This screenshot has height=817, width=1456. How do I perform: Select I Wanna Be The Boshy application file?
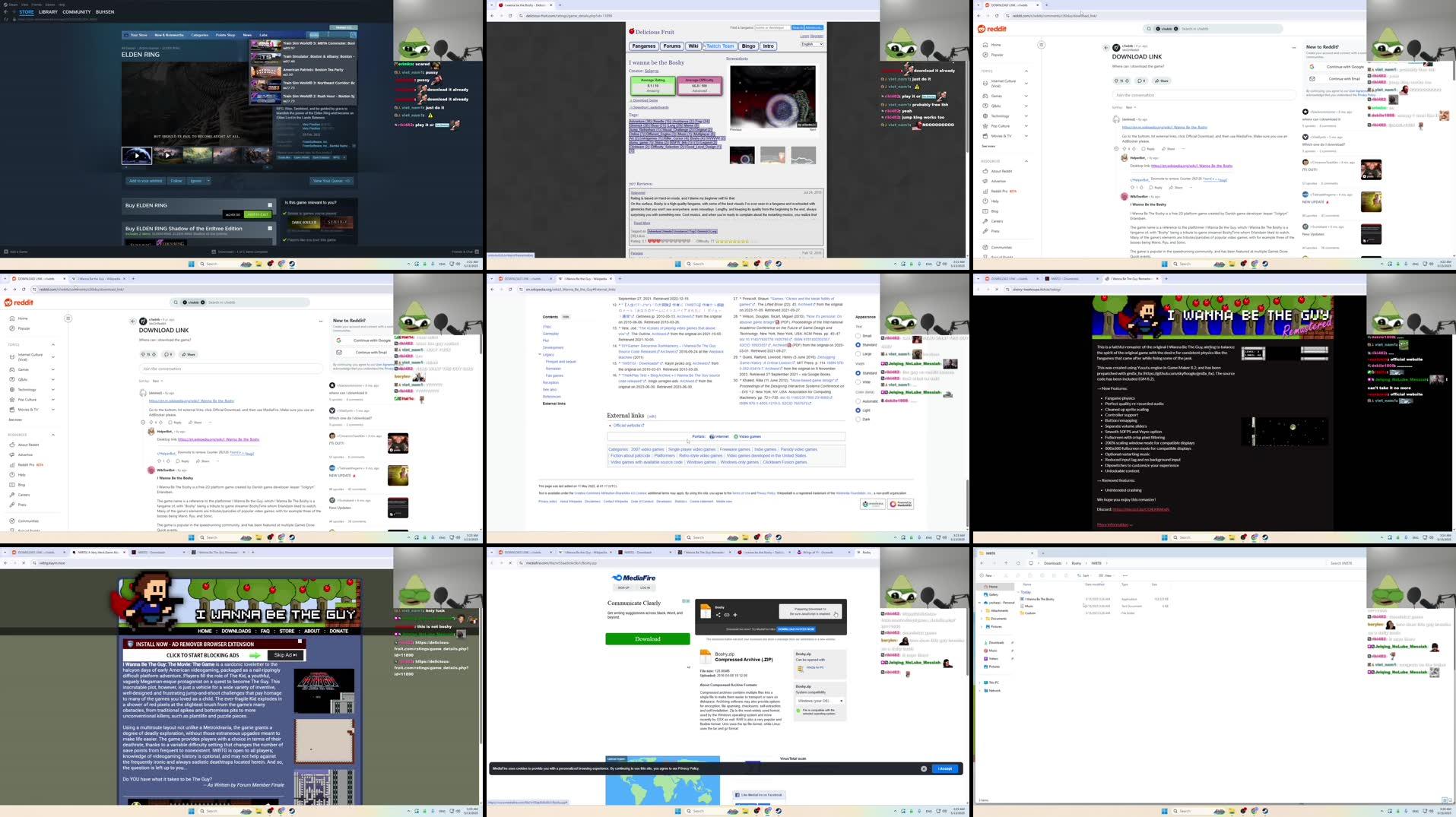click(x=1039, y=599)
